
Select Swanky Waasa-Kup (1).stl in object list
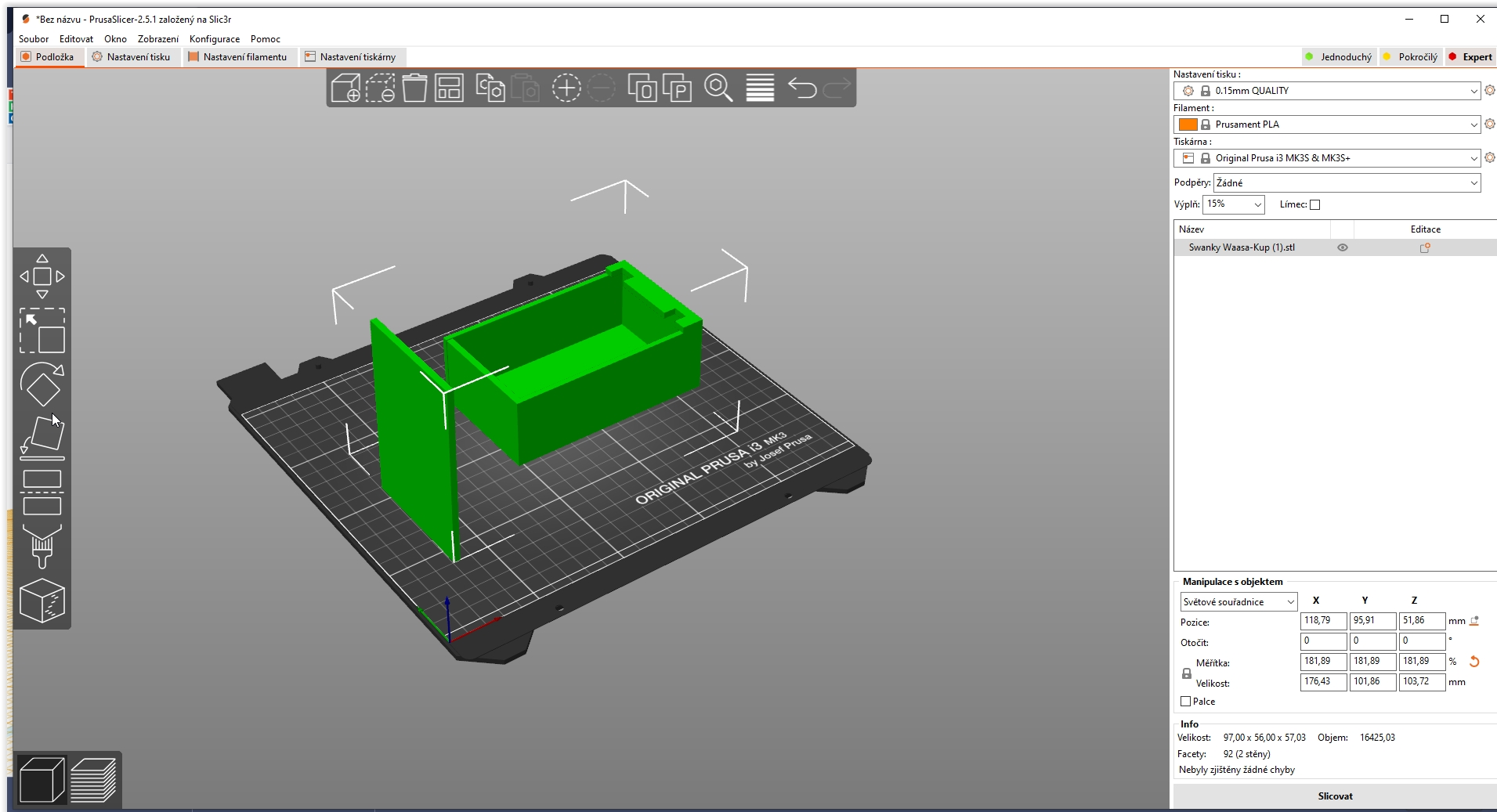pos(1242,247)
